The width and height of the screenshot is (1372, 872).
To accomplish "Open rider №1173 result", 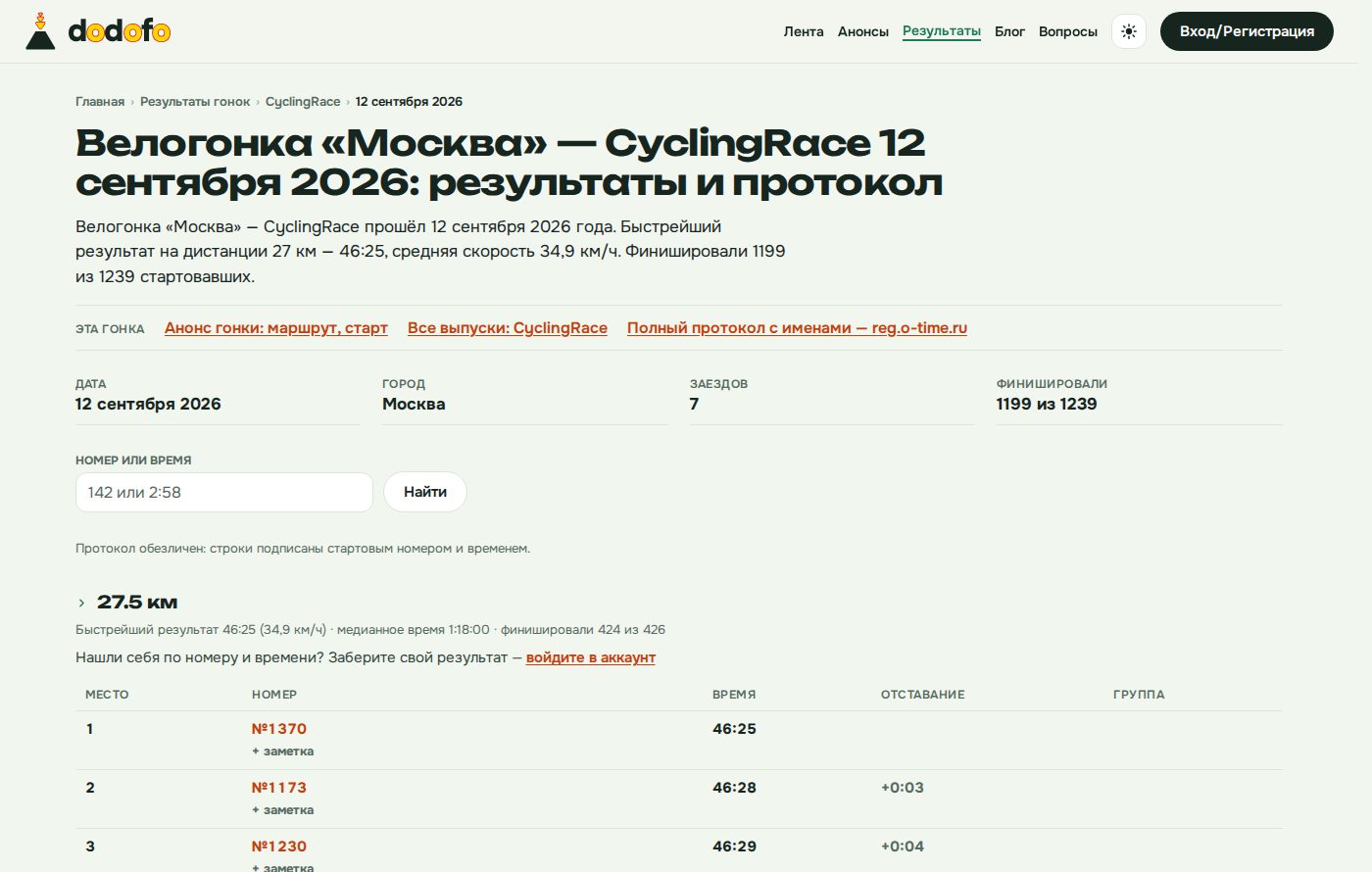I will tap(279, 788).
